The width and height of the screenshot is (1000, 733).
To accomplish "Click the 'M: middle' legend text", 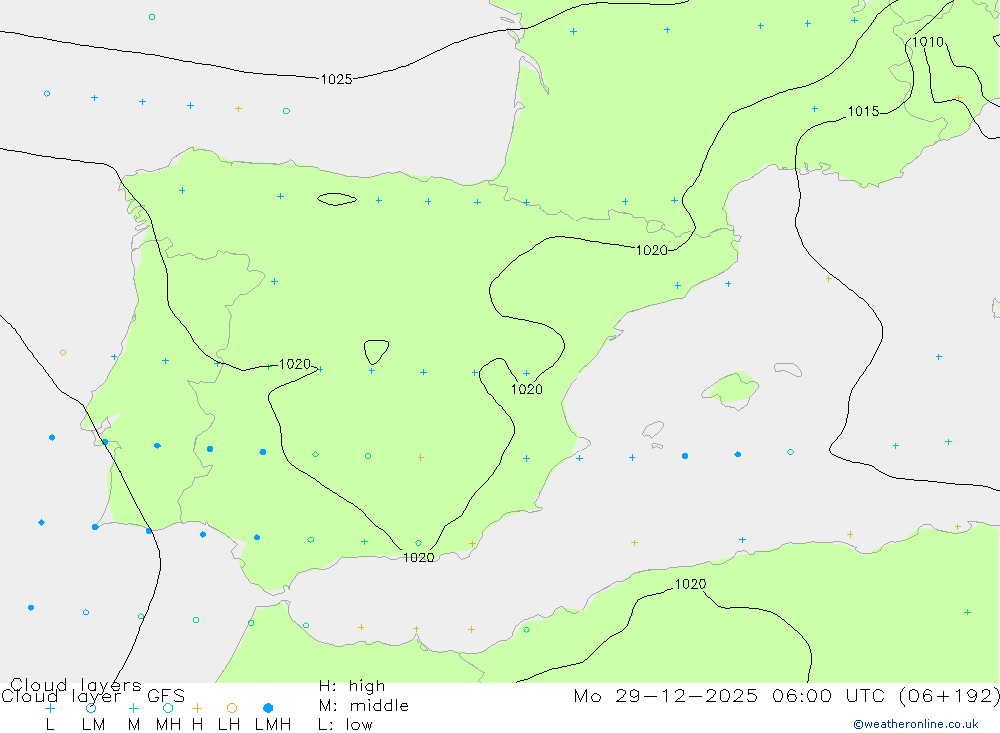I will [364, 706].
